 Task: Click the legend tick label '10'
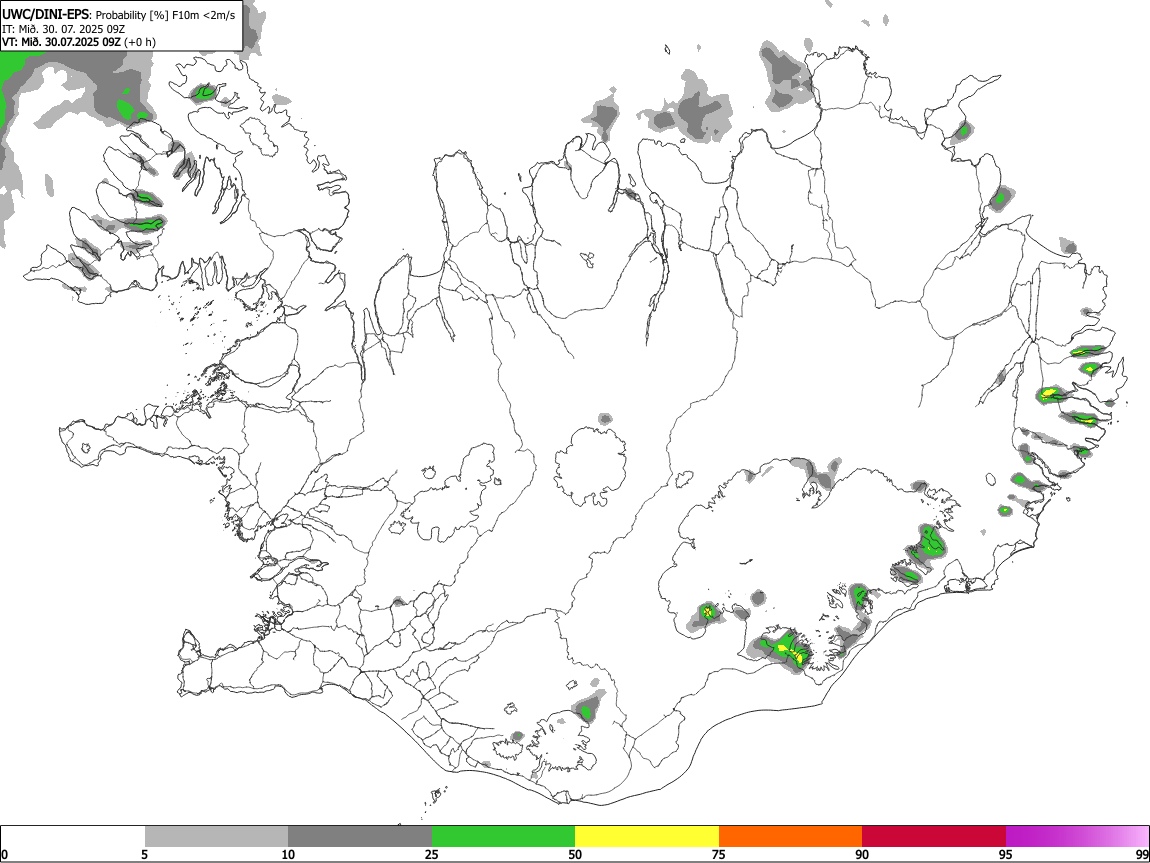(288, 854)
